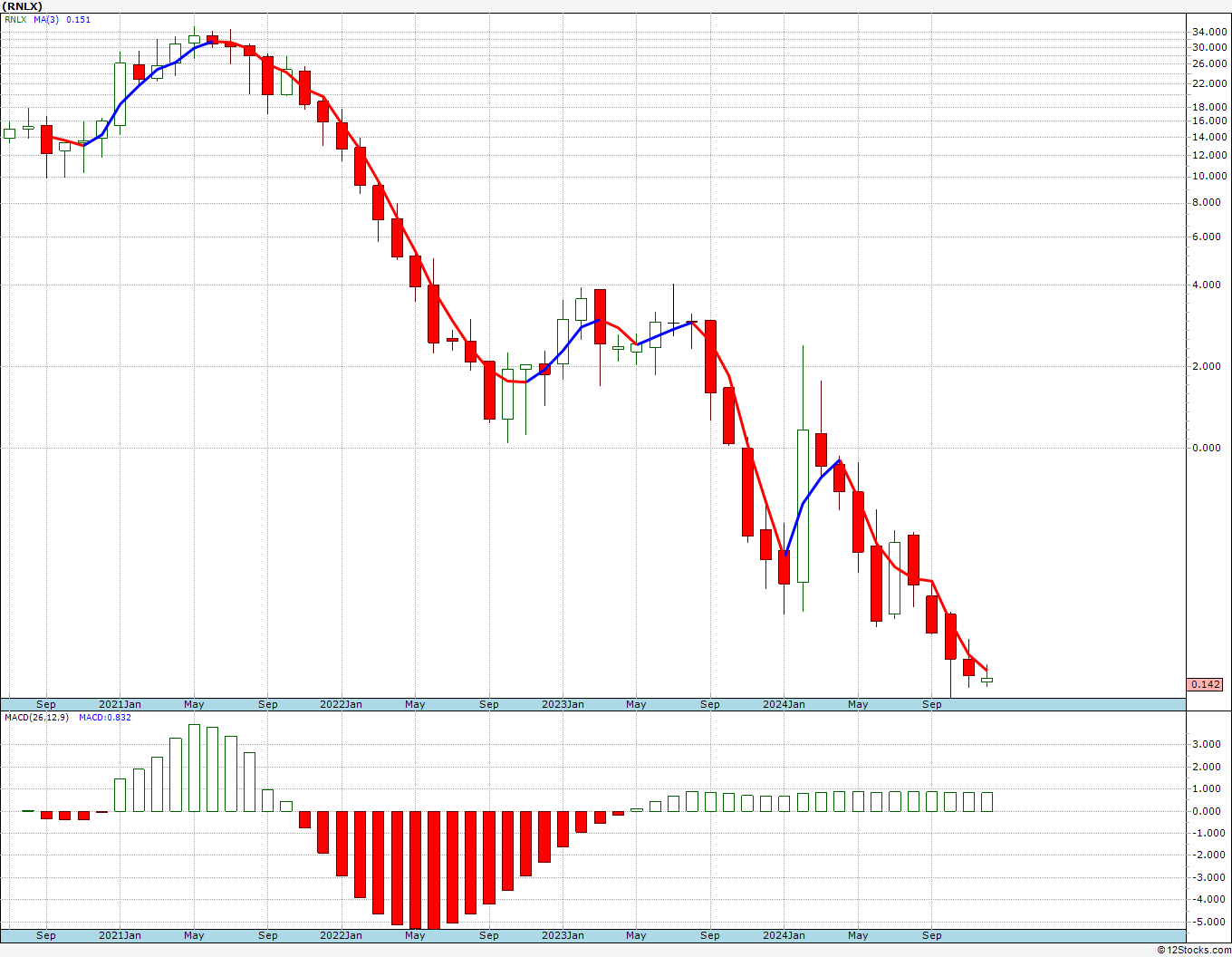Viewport: 1232px width, 957px height.
Task: Click the 30.000 price axis label
Action: point(1210,47)
